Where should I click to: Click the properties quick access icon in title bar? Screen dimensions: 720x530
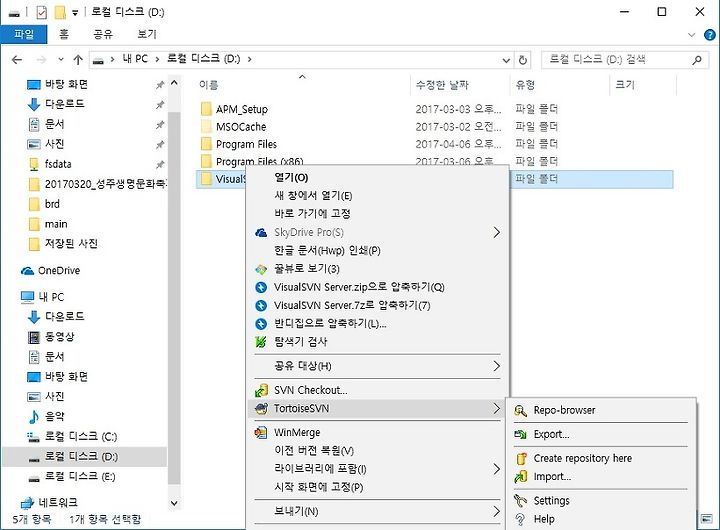tap(41, 12)
